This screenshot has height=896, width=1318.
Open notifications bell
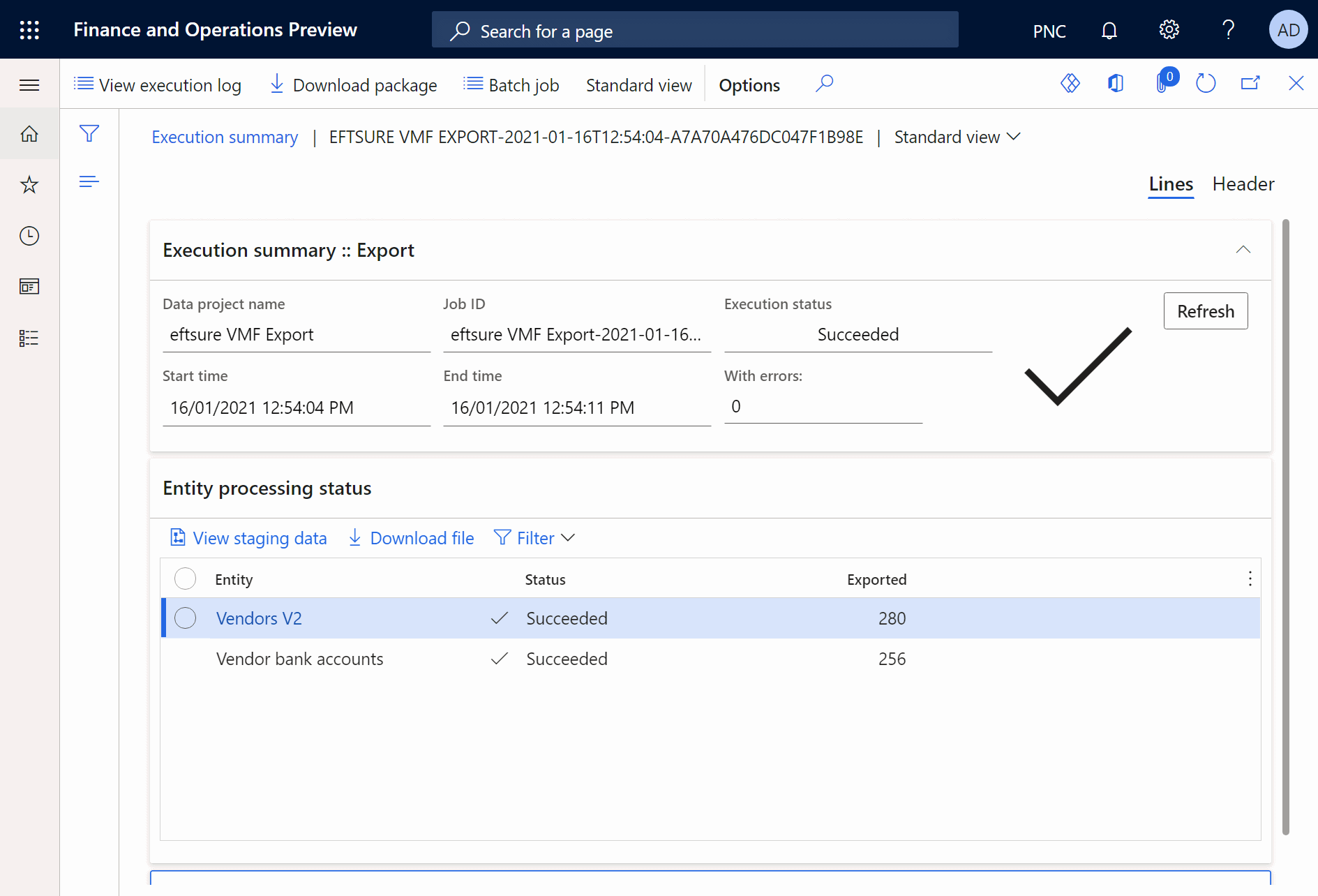(1109, 30)
